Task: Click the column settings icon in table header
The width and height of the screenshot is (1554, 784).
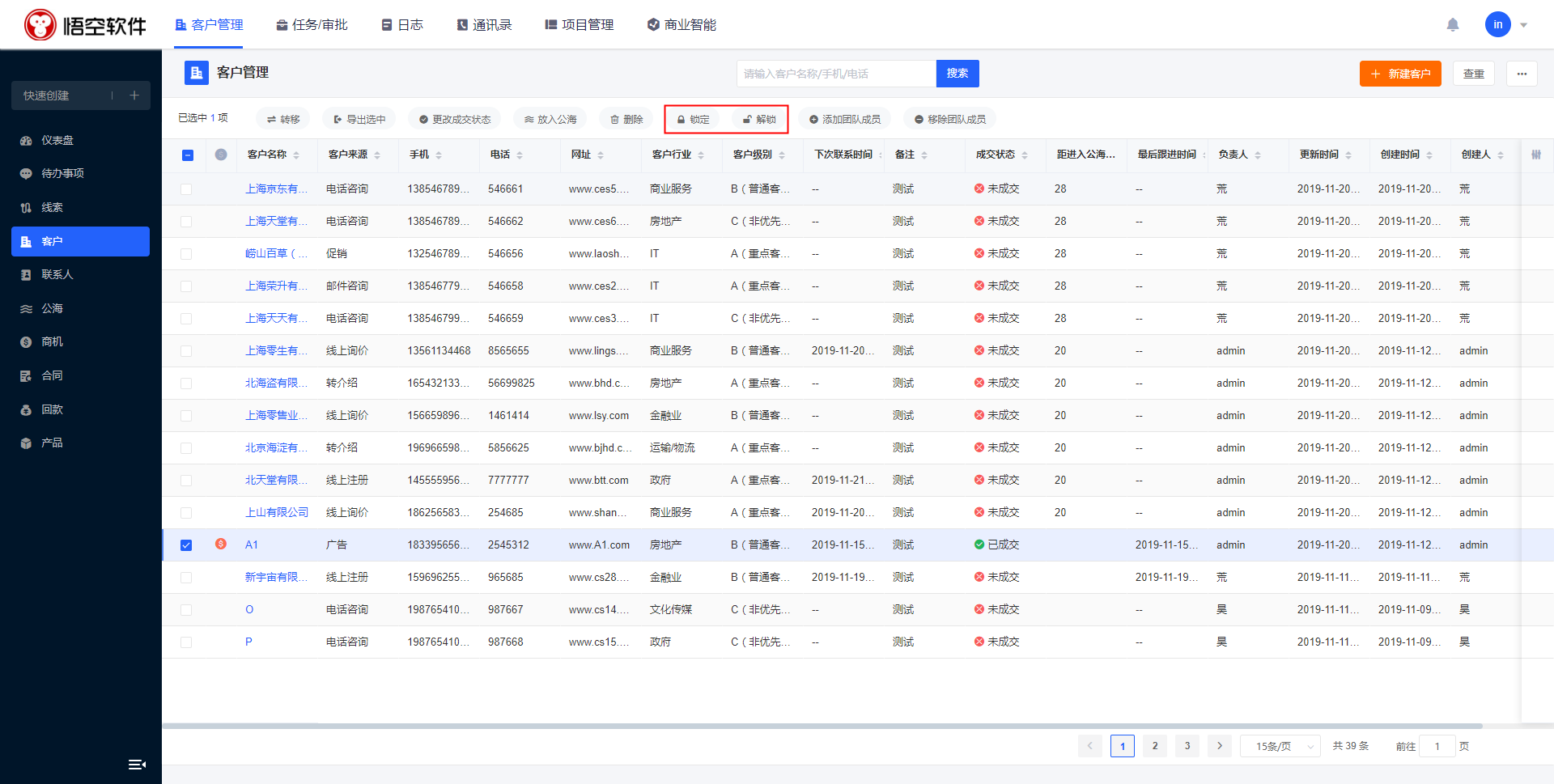Action: [1535, 155]
